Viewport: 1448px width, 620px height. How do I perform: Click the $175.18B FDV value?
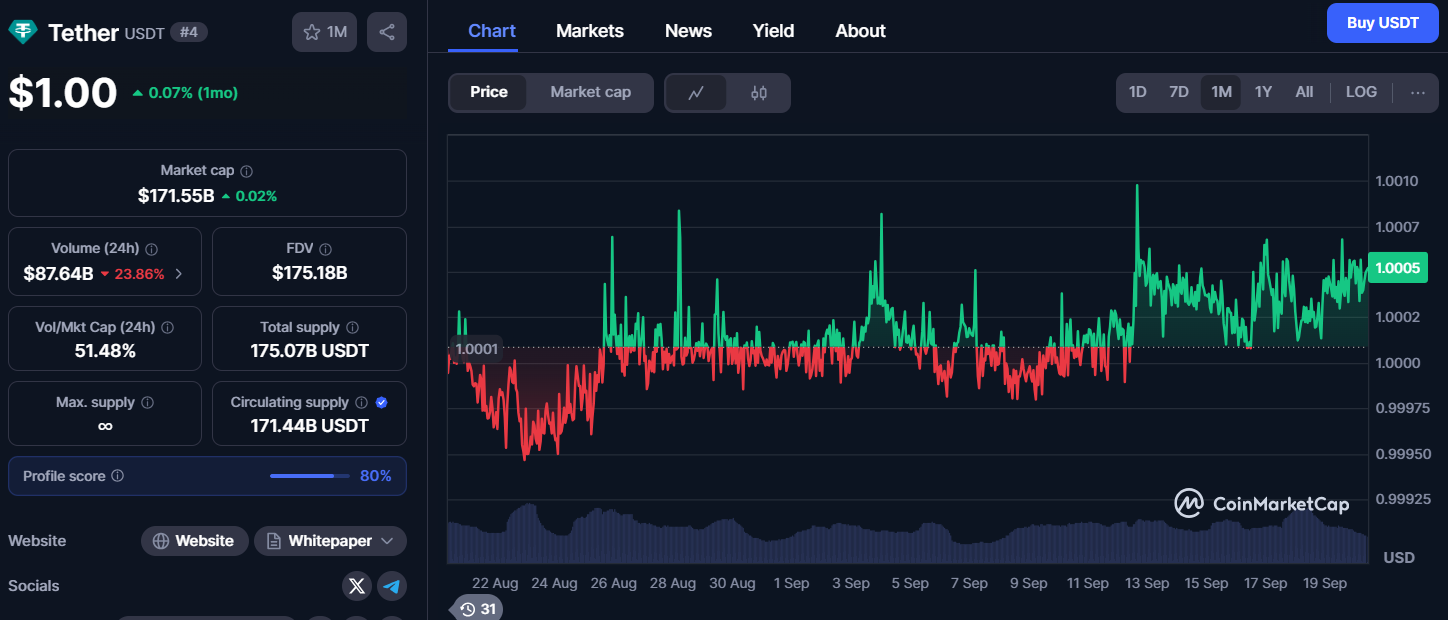pos(310,273)
